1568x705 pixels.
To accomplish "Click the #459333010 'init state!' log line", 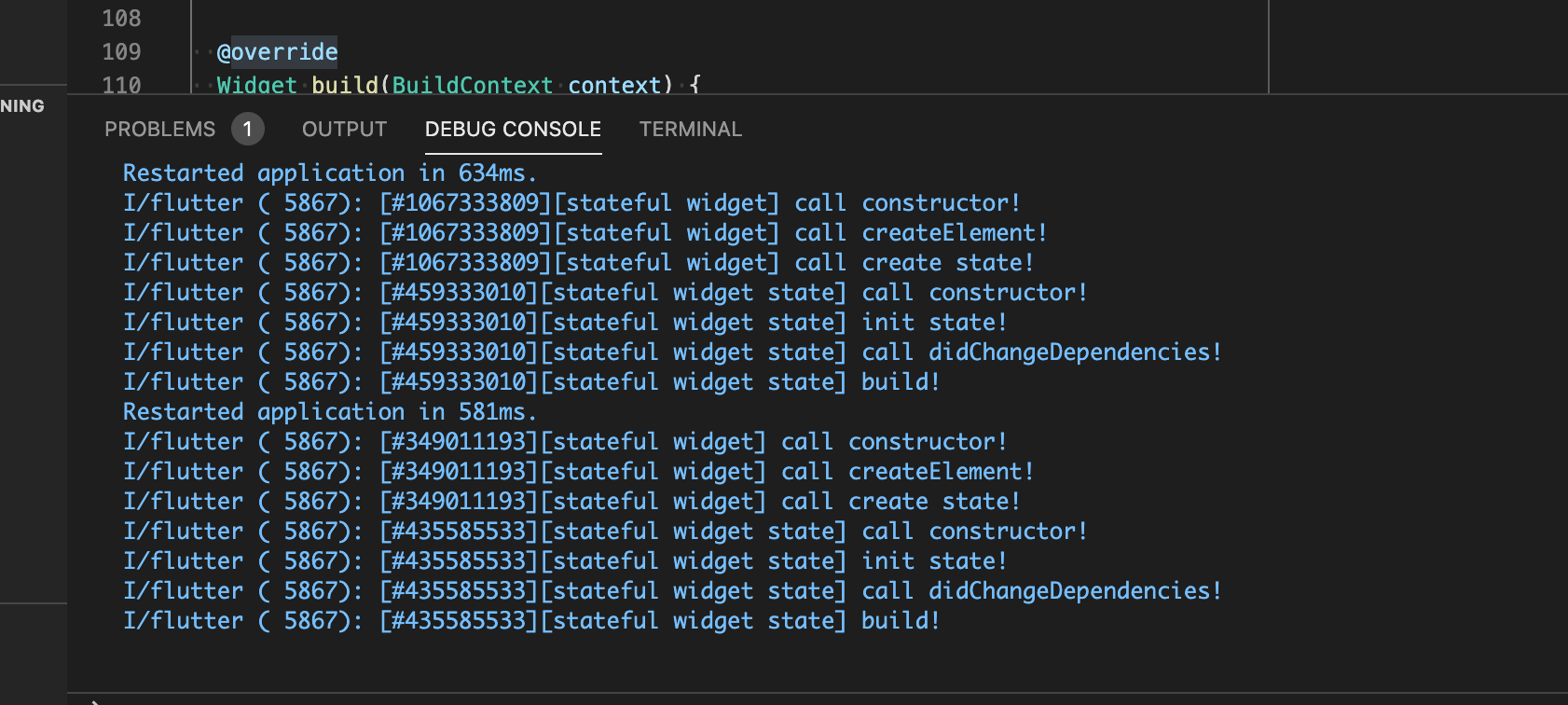I will pos(565,323).
